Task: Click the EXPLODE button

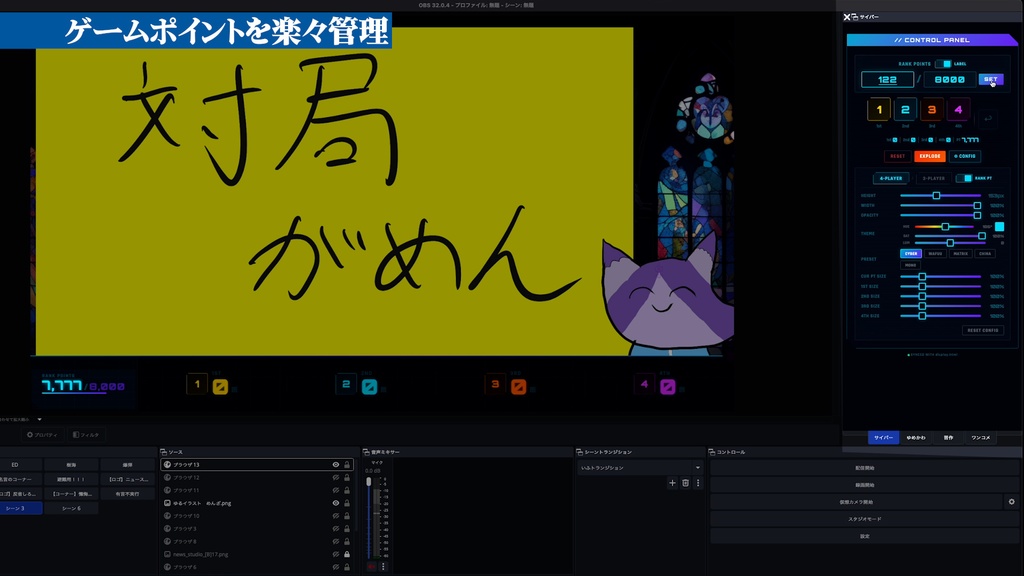Action: 930,156
